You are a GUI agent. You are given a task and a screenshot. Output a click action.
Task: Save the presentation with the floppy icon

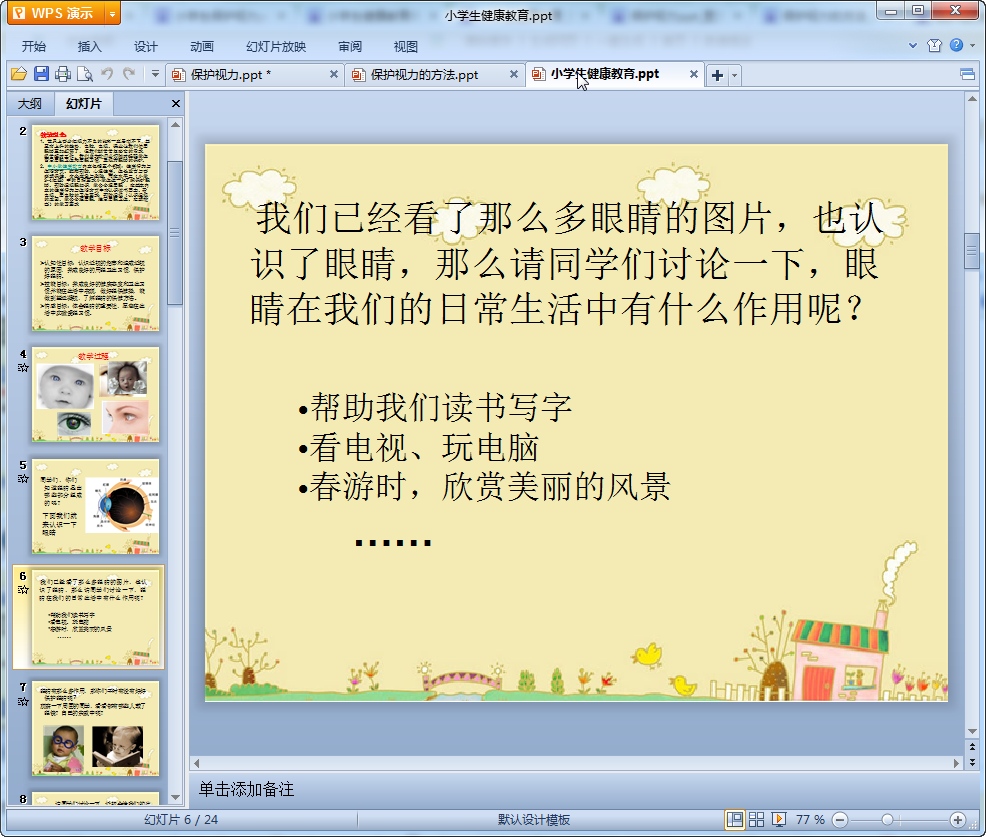pos(42,74)
